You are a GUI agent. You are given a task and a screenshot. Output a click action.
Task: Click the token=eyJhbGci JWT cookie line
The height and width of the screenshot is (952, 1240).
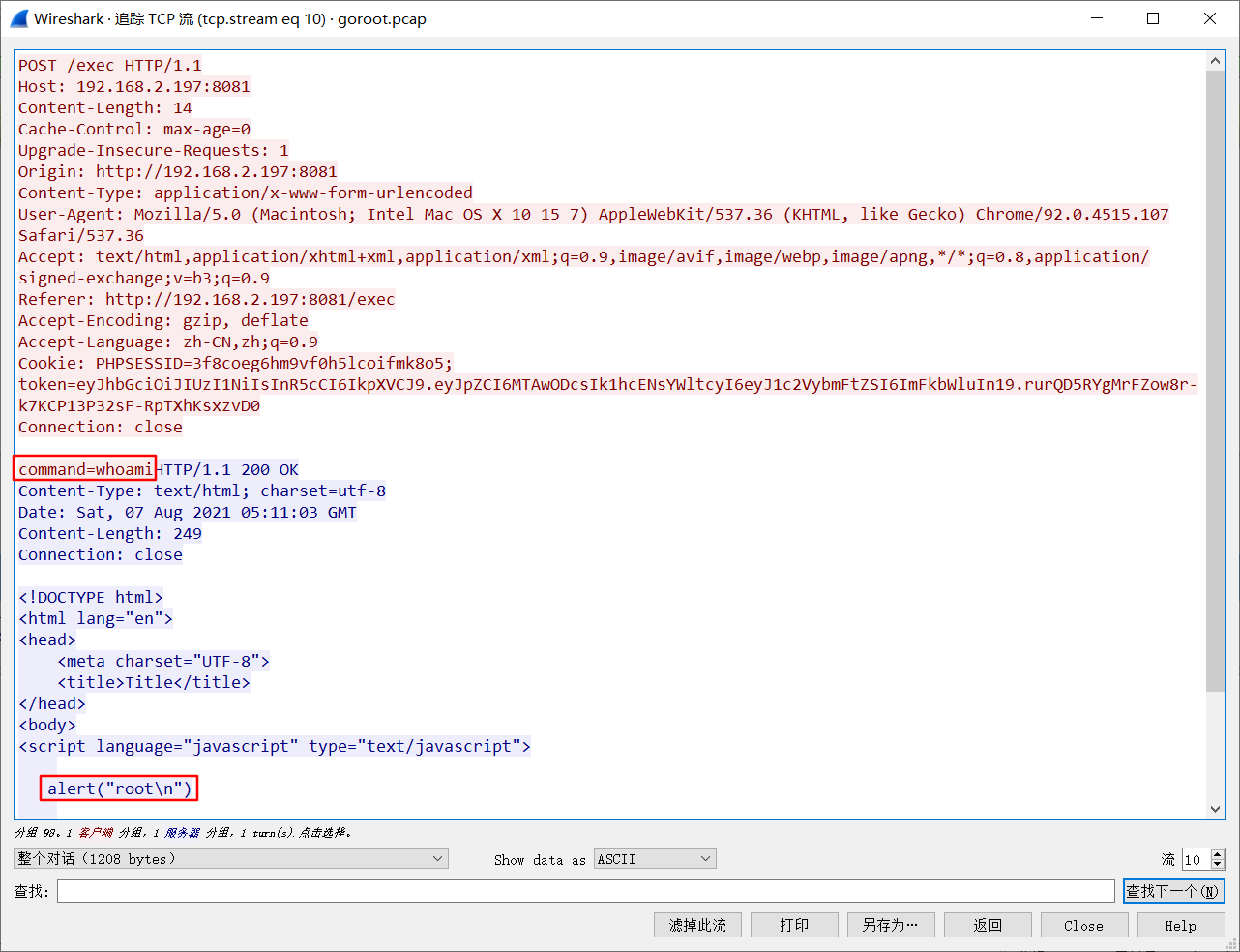[607, 384]
